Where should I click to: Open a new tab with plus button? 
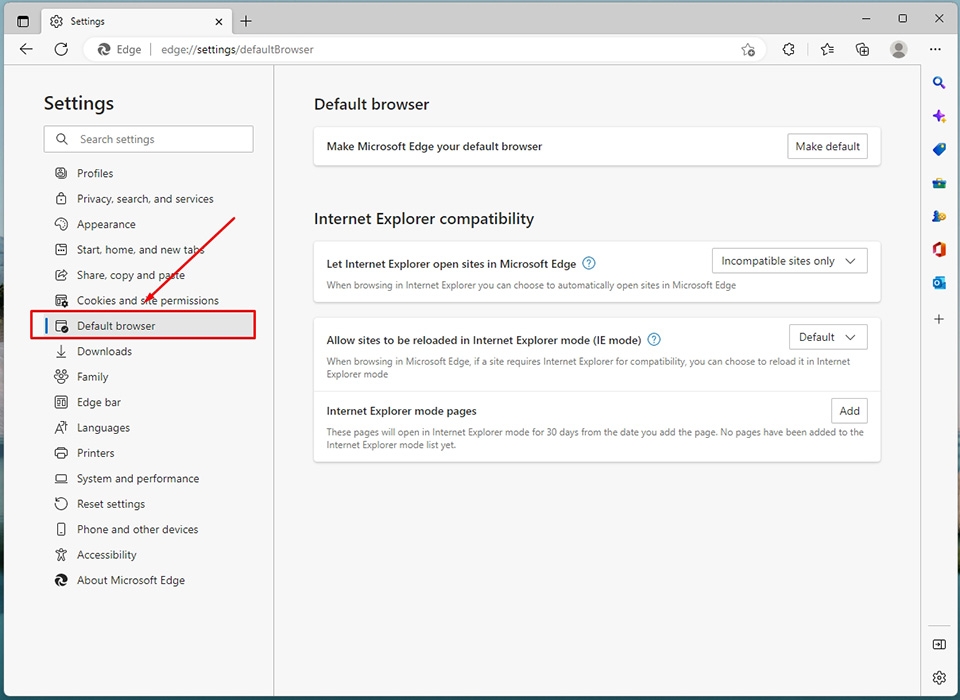coord(246,21)
